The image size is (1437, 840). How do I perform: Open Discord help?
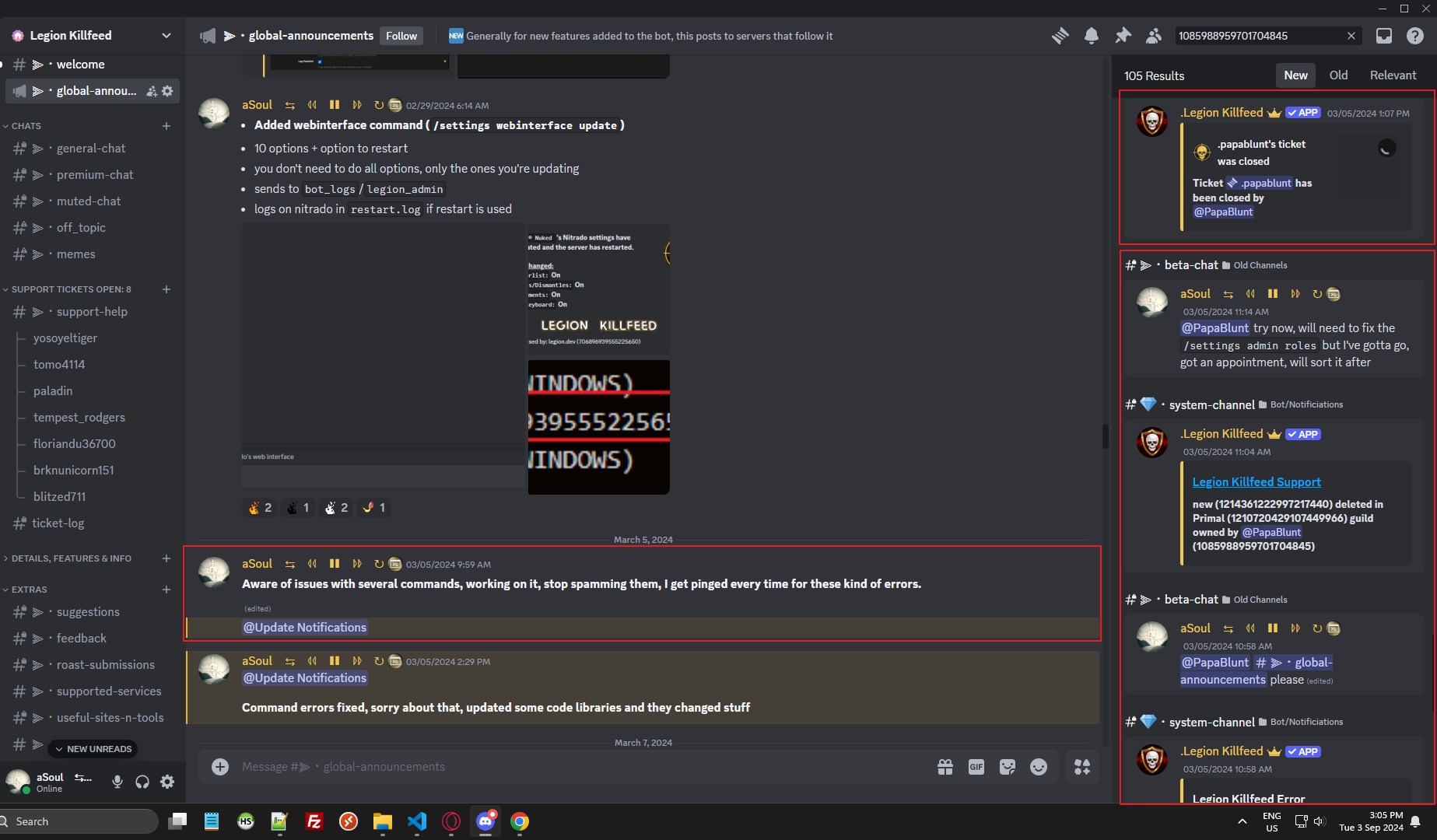point(1415,36)
